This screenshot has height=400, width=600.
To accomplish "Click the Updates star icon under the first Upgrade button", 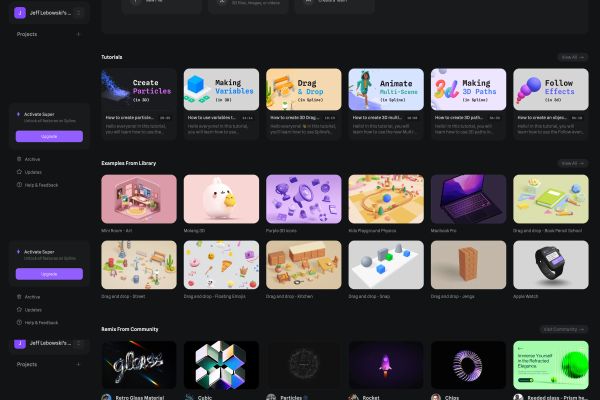I will pos(19,172).
